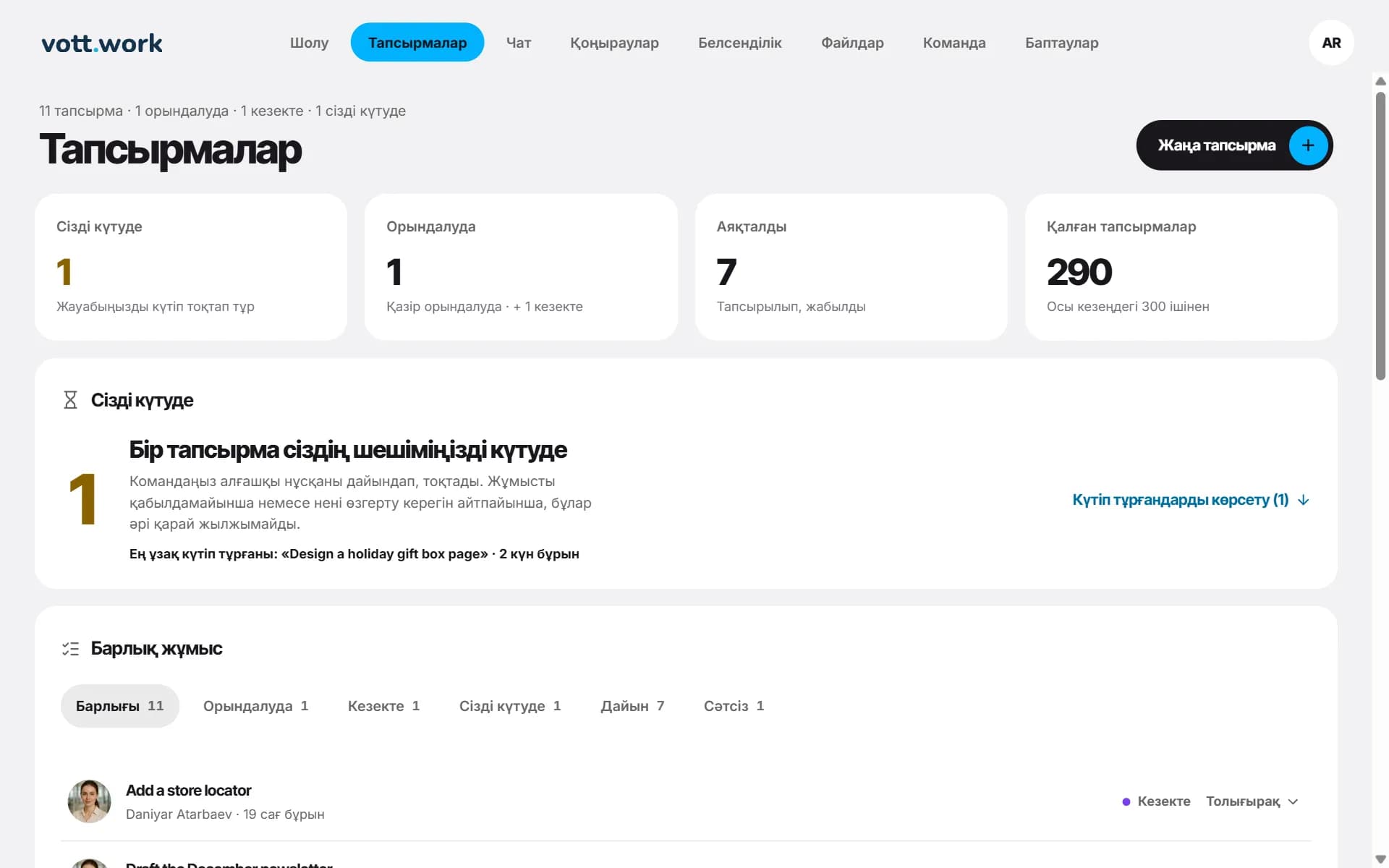Filter by Орындалуда 1 tab
This screenshot has width=1389, height=868.
click(x=255, y=706)
